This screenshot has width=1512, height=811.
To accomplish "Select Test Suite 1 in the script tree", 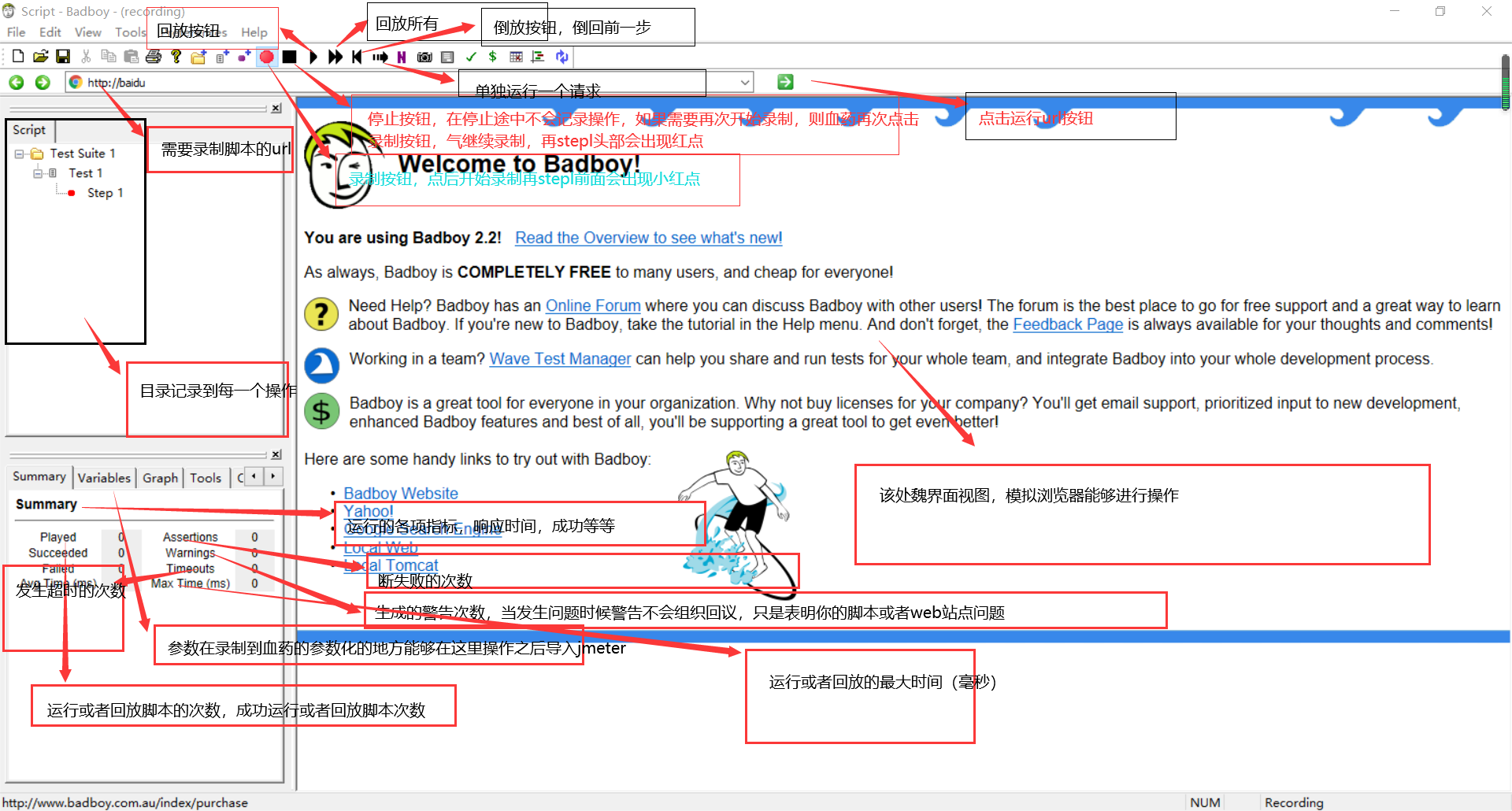I will coord(83,154).
